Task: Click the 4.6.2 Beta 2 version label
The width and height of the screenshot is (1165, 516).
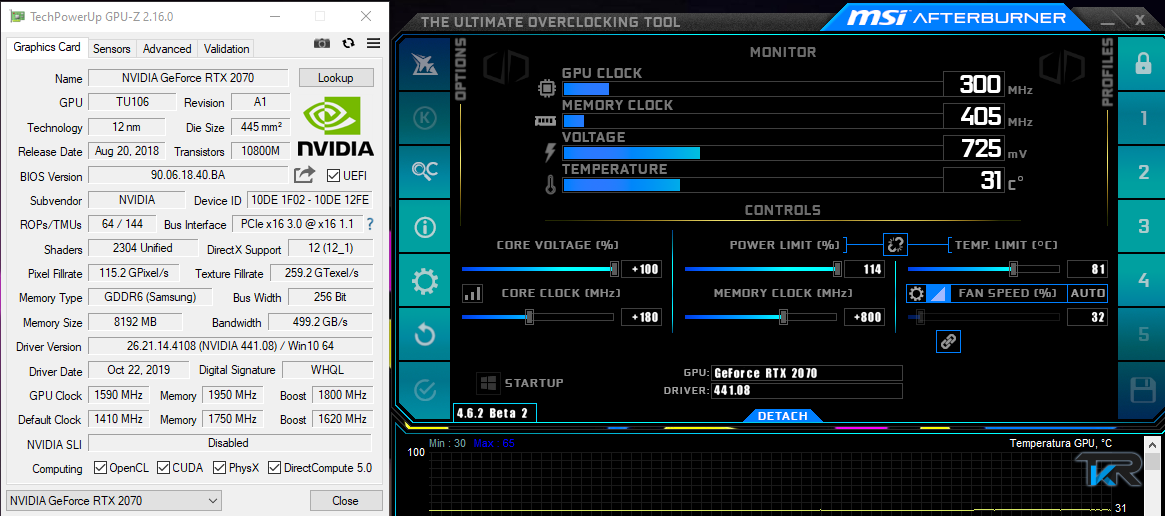Action: click(x=494, y=413)
